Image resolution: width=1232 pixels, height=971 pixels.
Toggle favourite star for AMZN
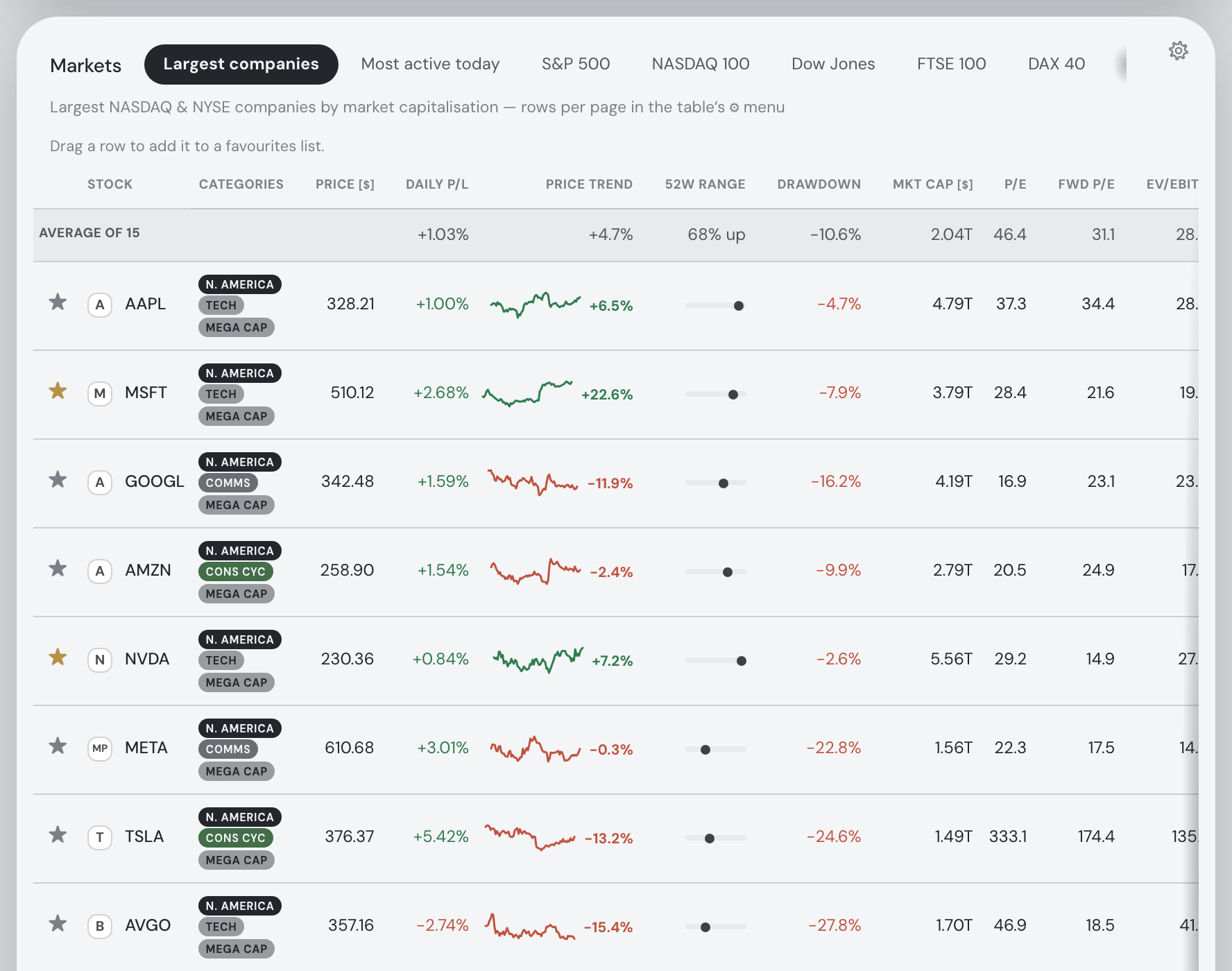point(58,569)
